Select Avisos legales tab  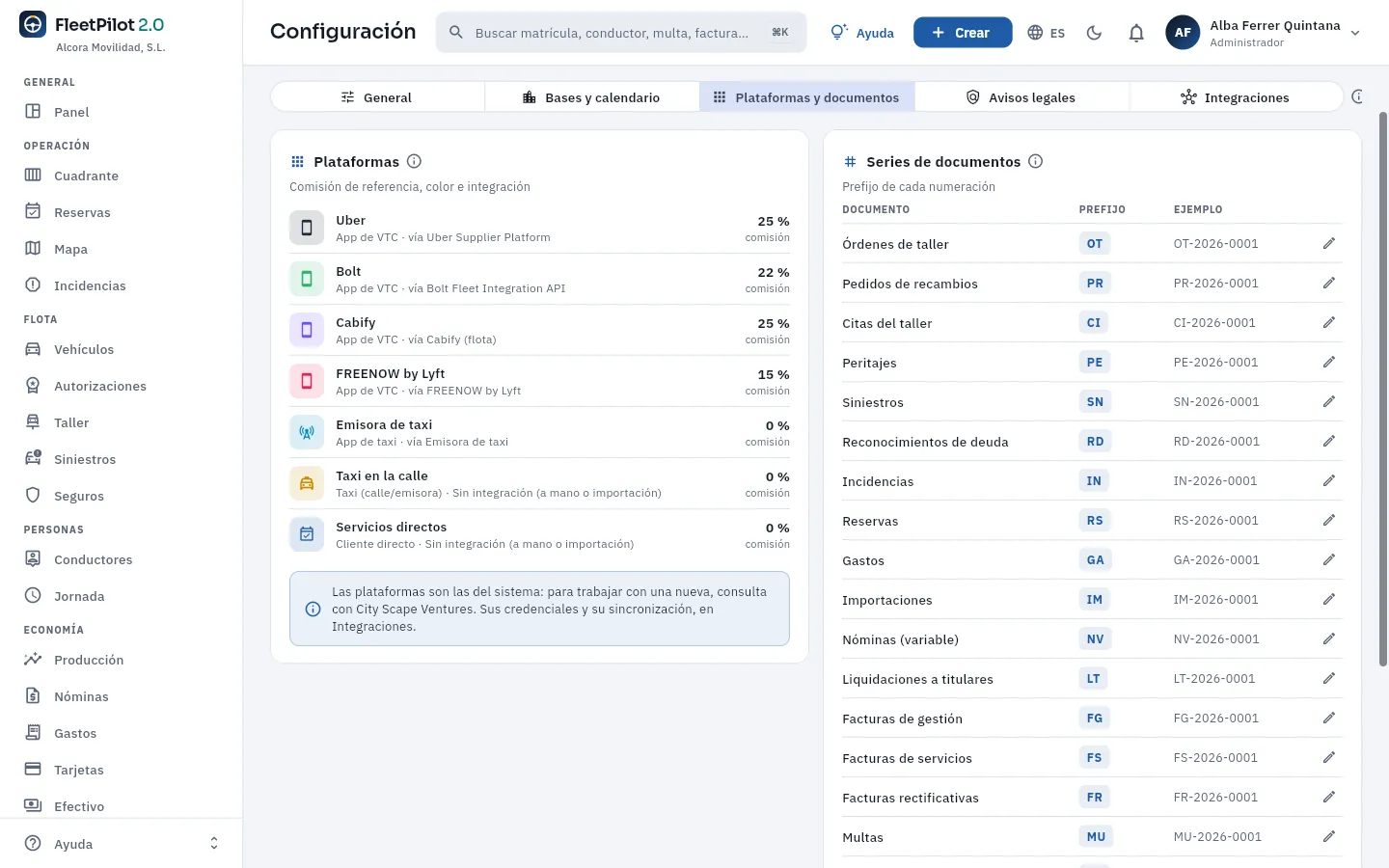click(1021, 97)
